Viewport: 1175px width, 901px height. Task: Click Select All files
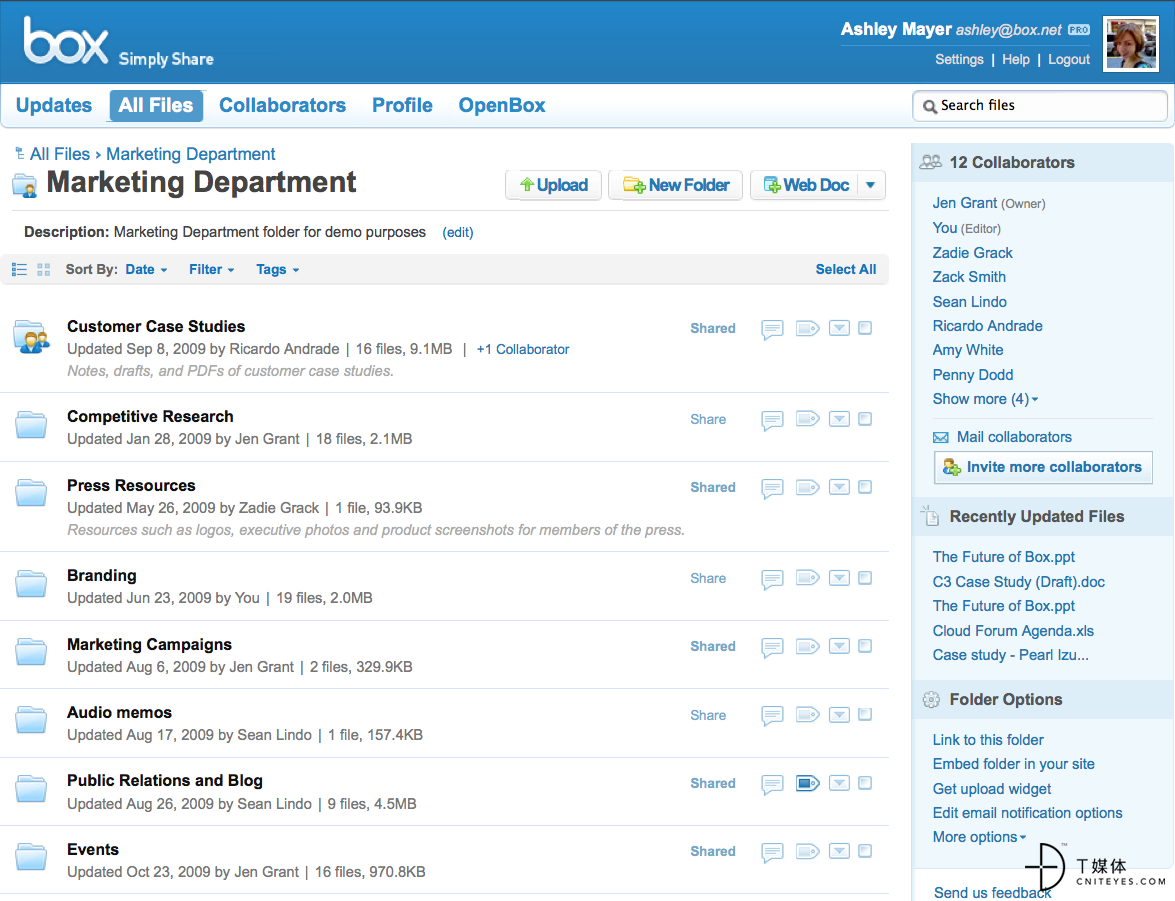[845, 270]
